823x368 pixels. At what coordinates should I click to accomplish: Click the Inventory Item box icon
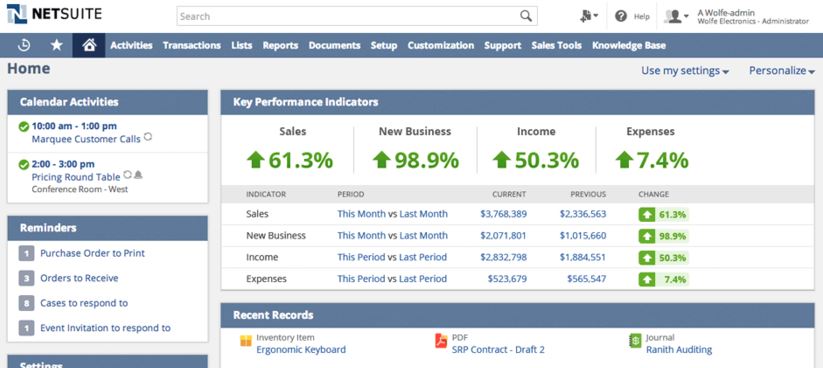coord(246,341)
